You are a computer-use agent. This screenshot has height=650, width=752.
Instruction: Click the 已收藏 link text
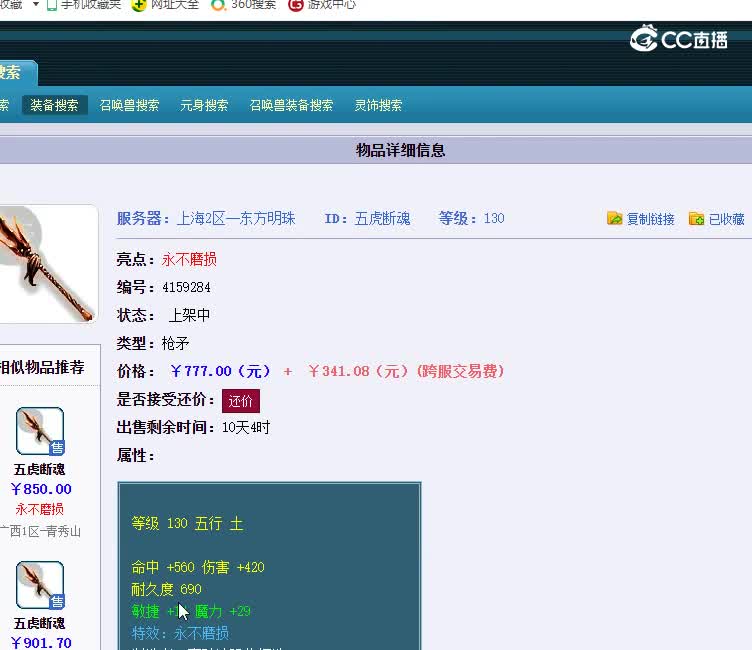(727, 219)
